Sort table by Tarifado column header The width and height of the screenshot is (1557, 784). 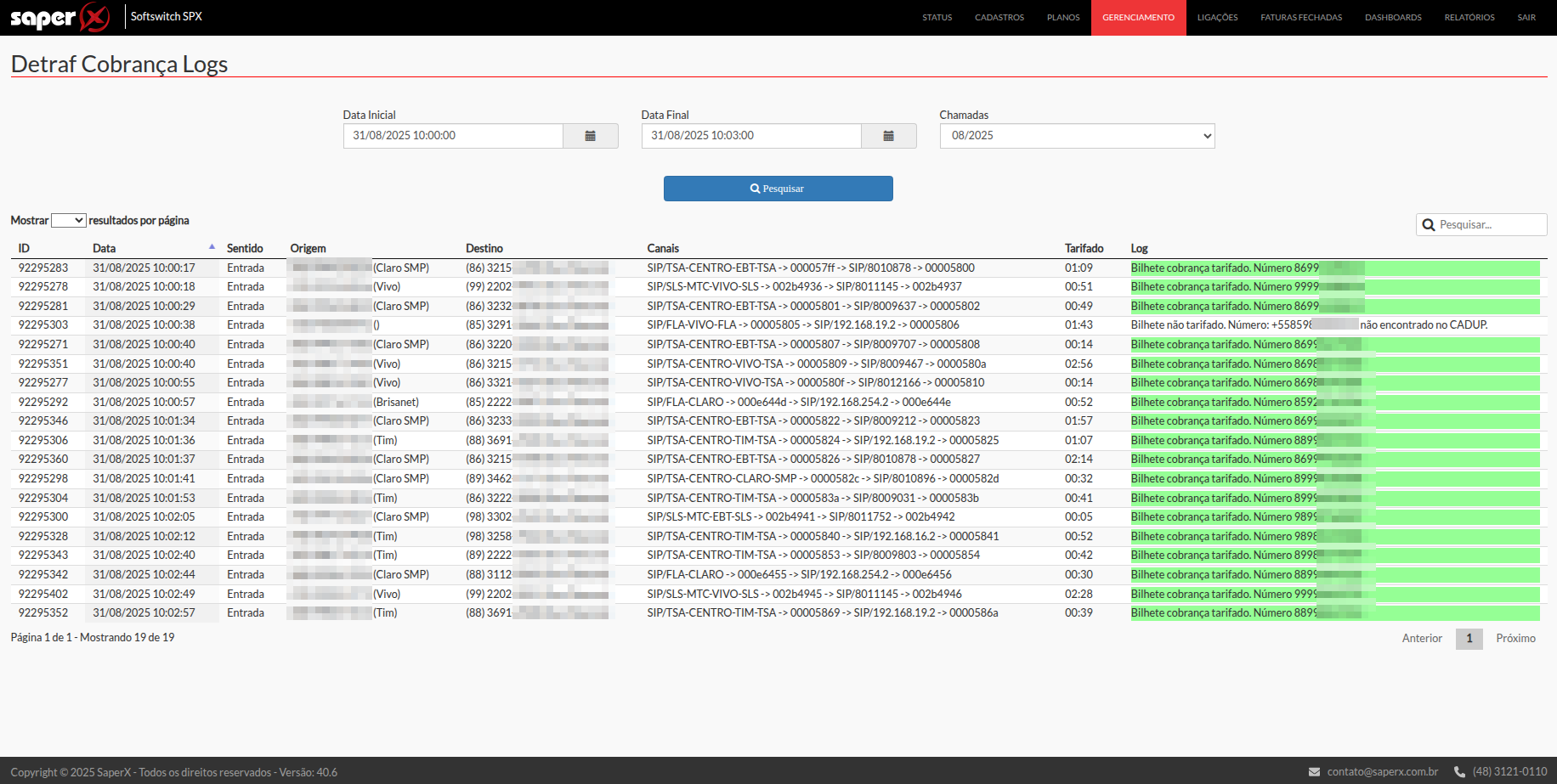[x=1084, y=249]
